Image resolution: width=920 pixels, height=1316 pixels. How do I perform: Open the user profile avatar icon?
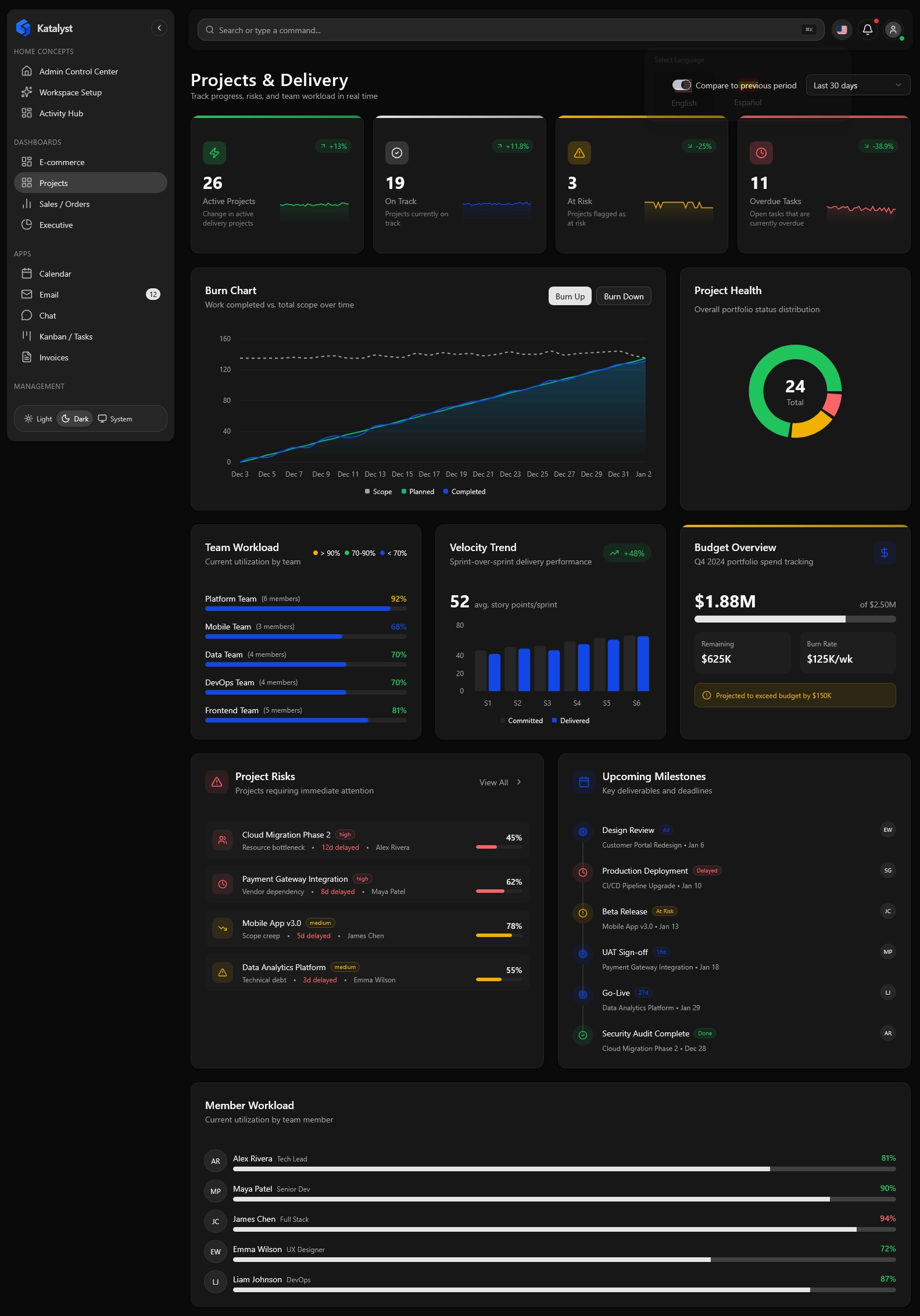[893, 30]
